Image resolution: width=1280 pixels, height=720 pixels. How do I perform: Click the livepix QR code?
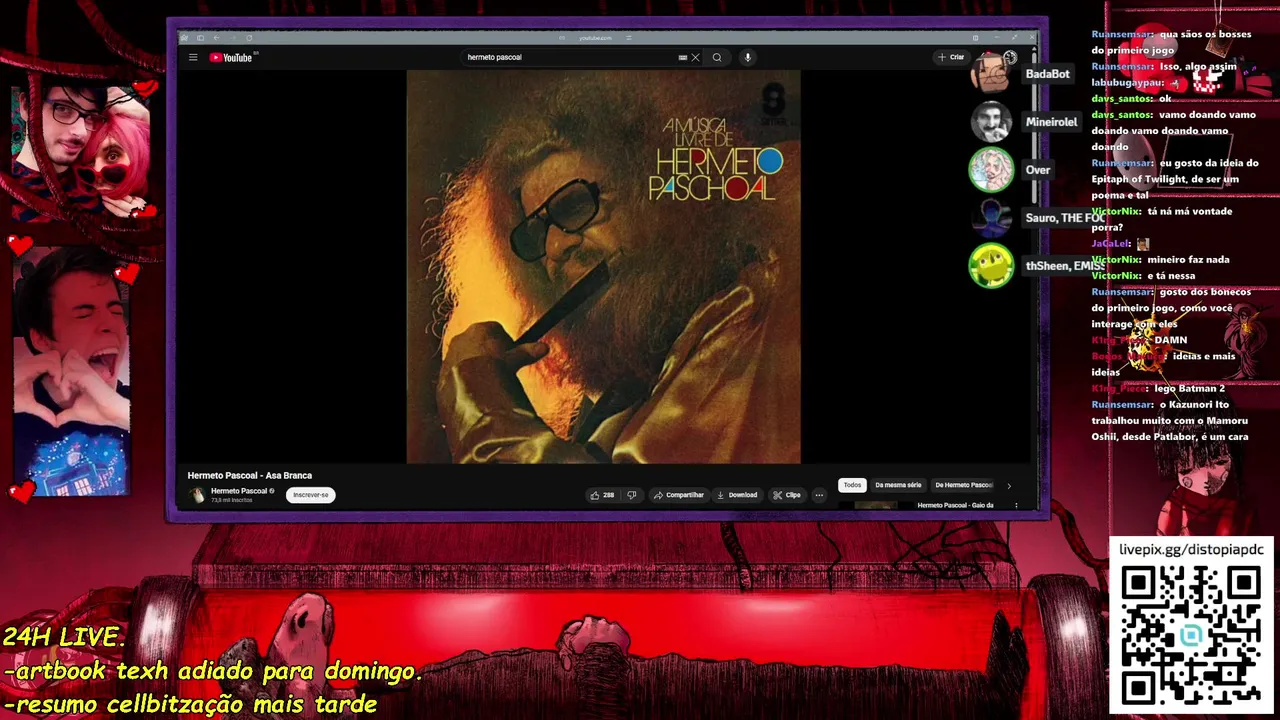click(1190, 636)
